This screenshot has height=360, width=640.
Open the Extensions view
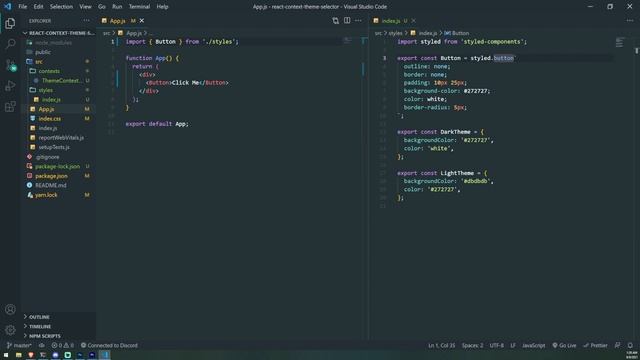(10, 107)
